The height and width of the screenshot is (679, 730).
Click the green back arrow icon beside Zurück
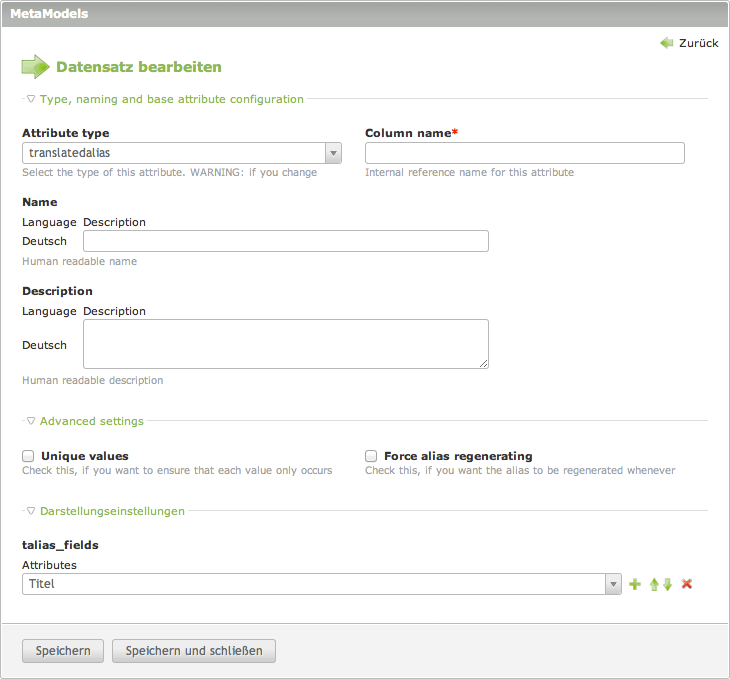point(666,43)
